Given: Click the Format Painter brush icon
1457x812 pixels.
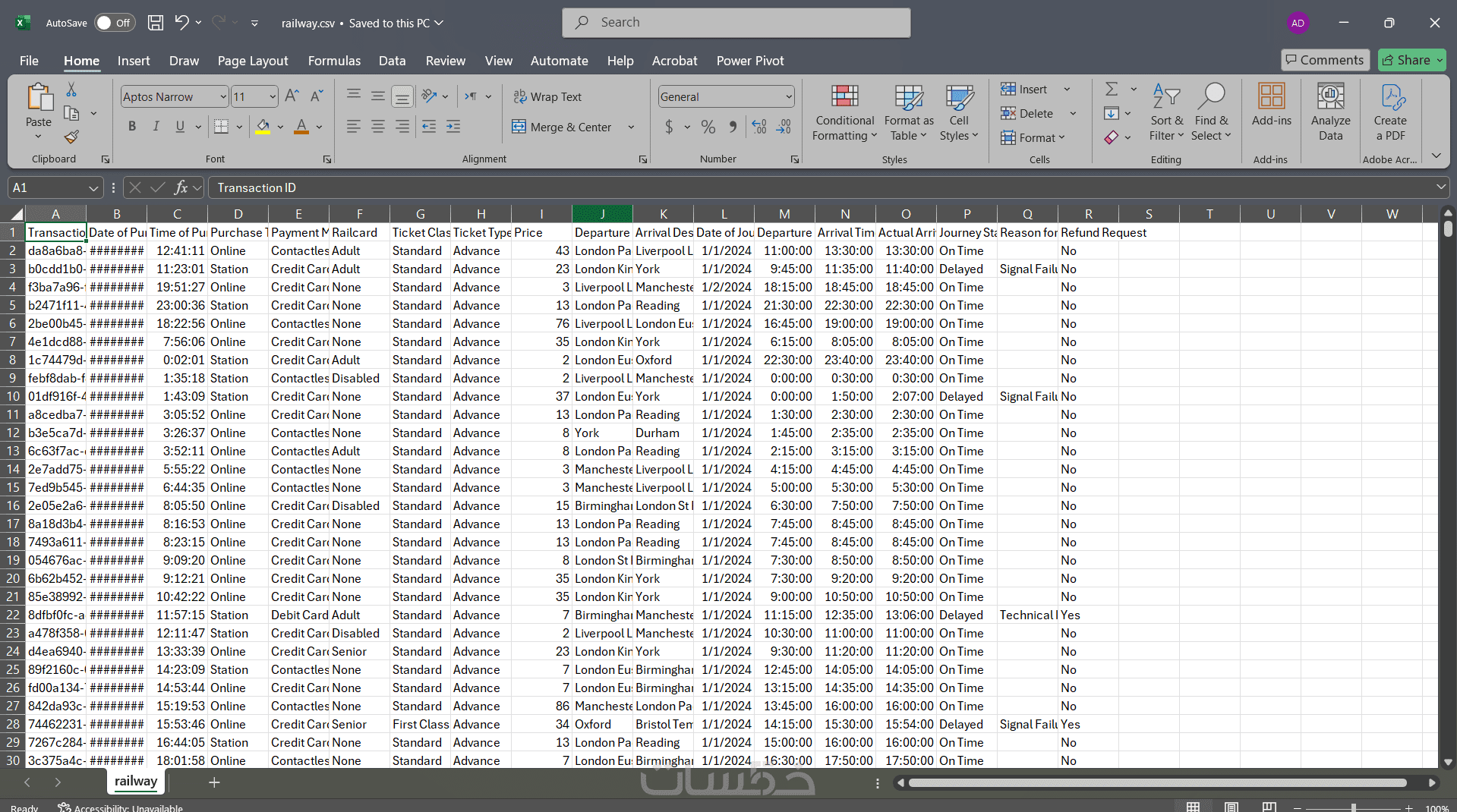Looking at the screenshot, I should [71, 137].
